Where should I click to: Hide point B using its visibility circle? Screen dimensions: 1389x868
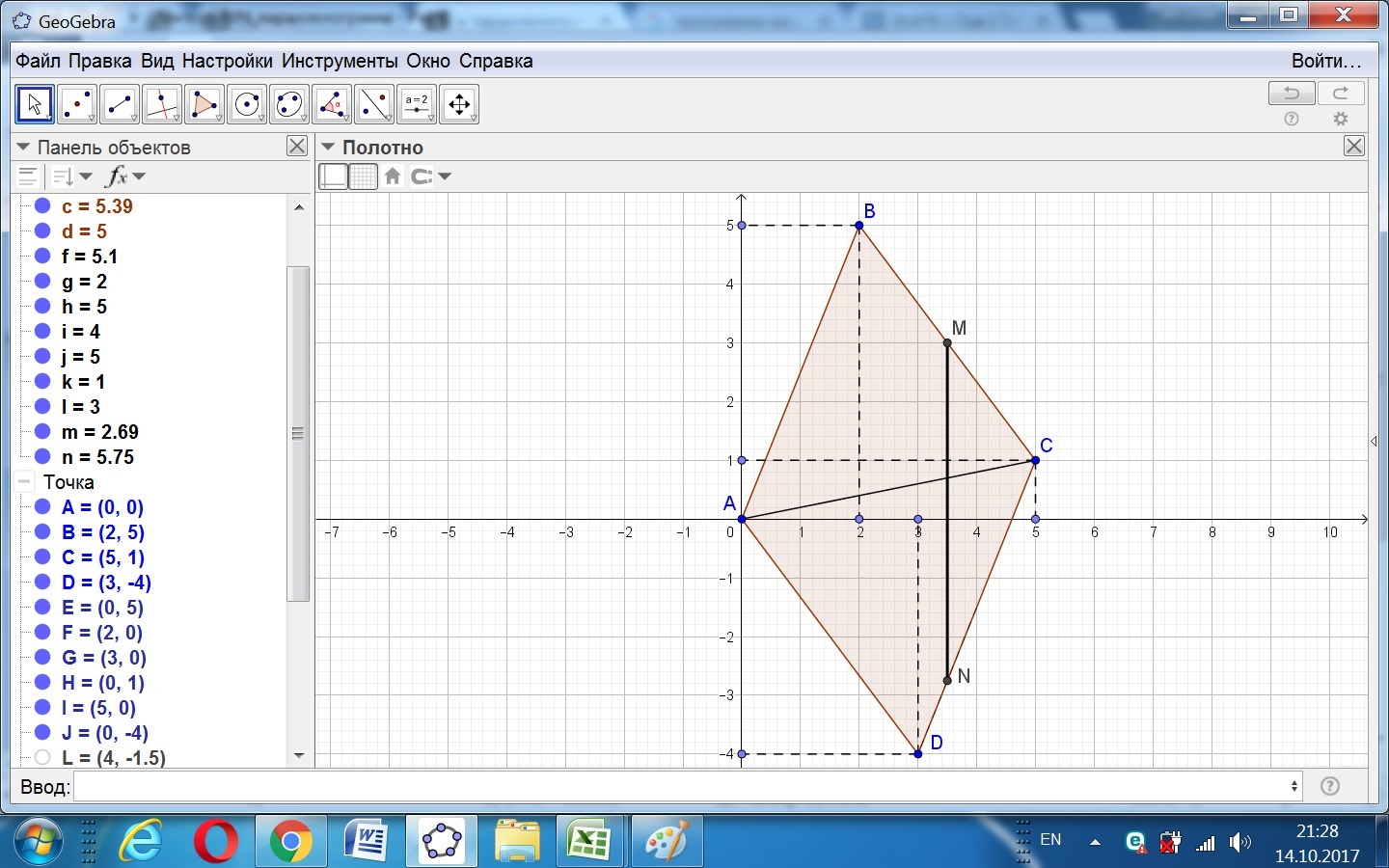tap(42, 532)
